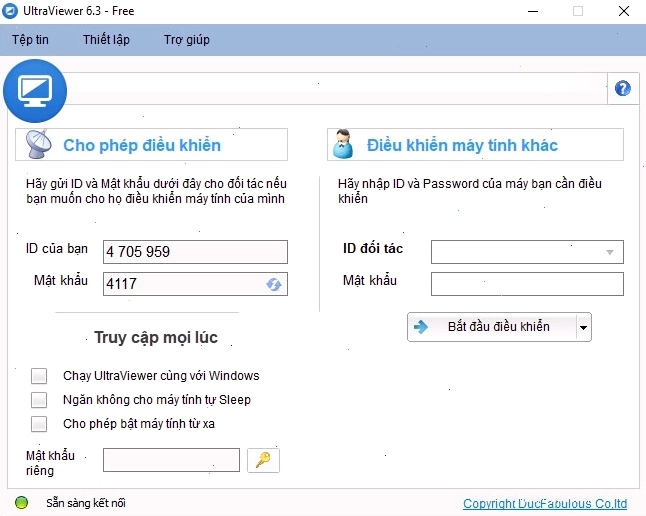
Task: Click the ID đối tác label
Action: coord(373,249)
